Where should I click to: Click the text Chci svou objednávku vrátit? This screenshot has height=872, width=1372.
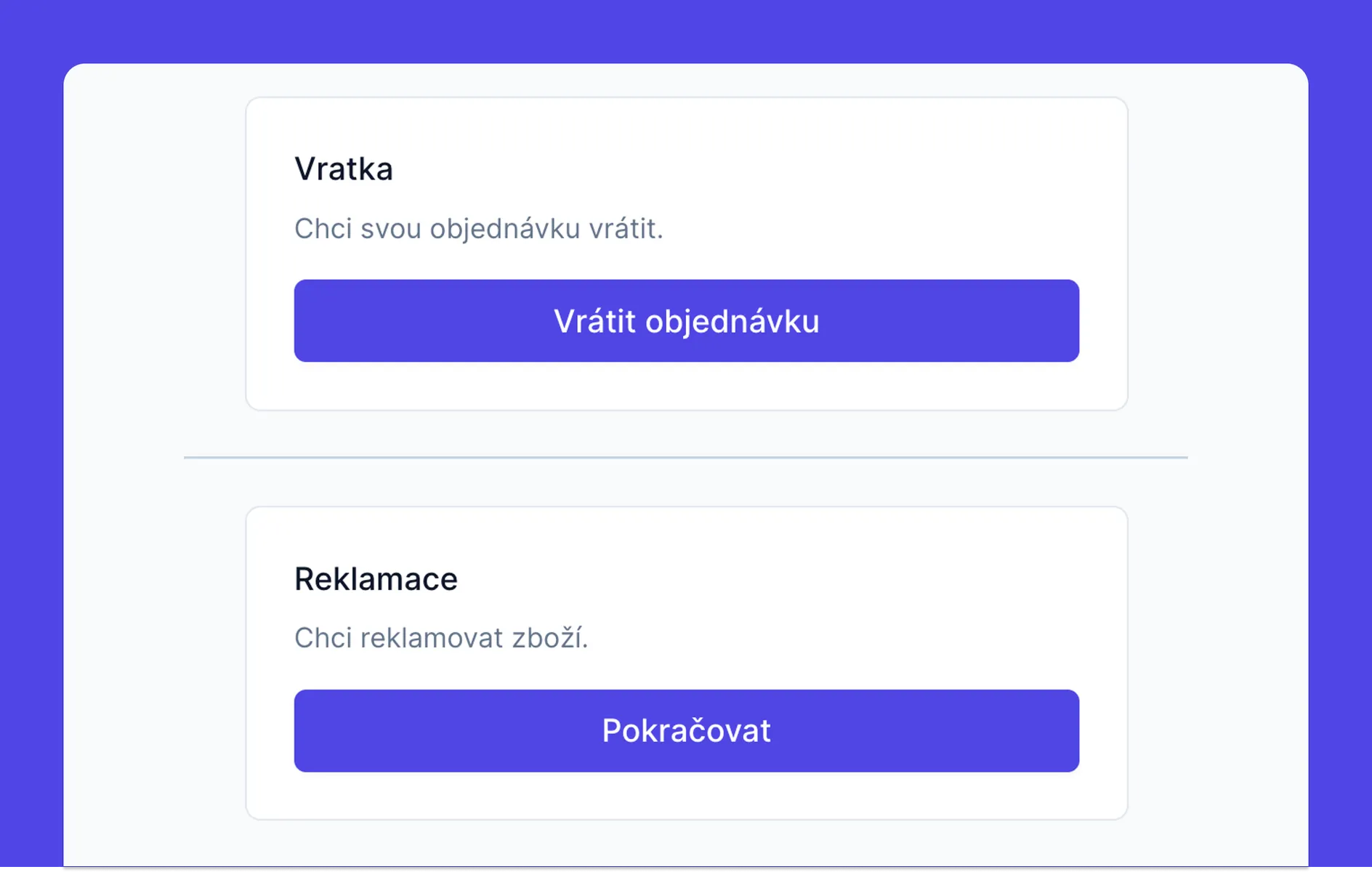pyautogui.click(x=478, y=229)
